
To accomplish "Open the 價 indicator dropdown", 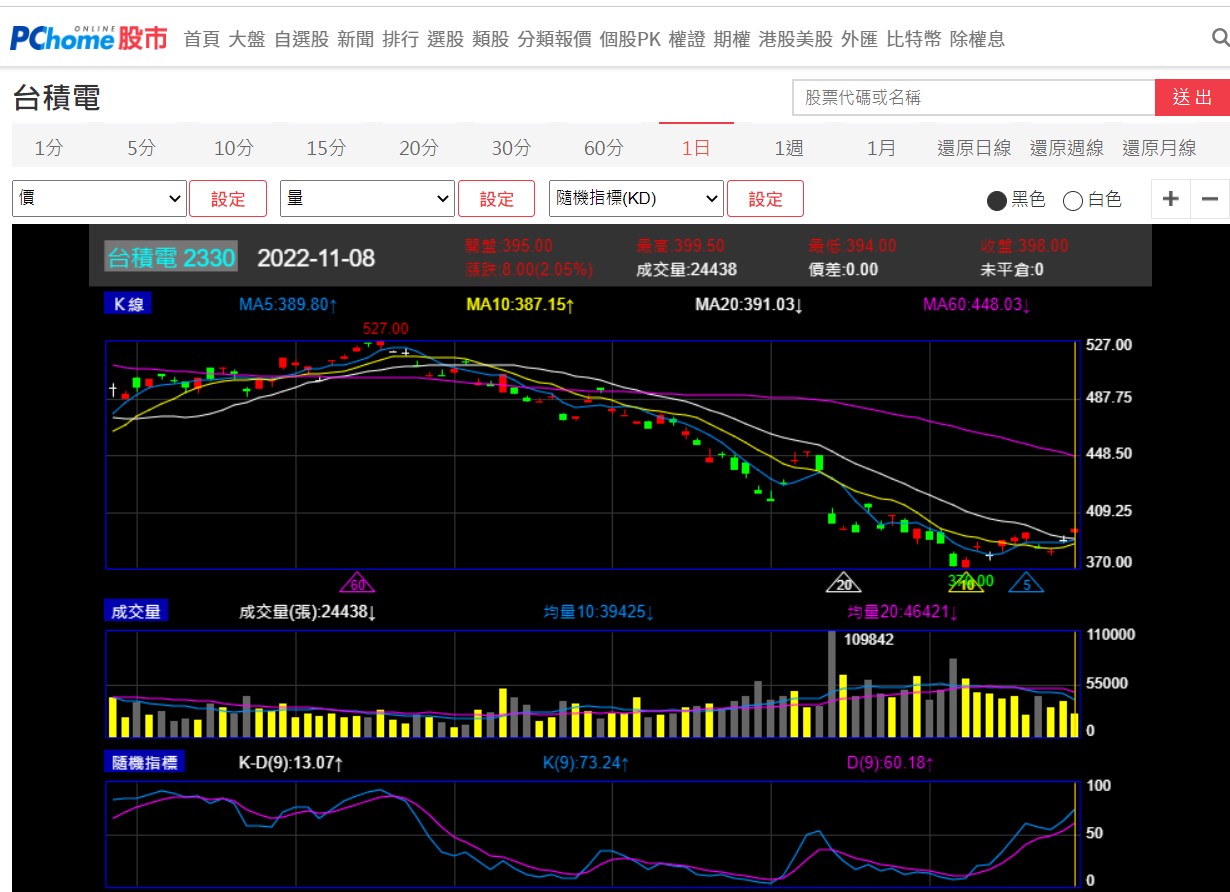I will (99, 198).
